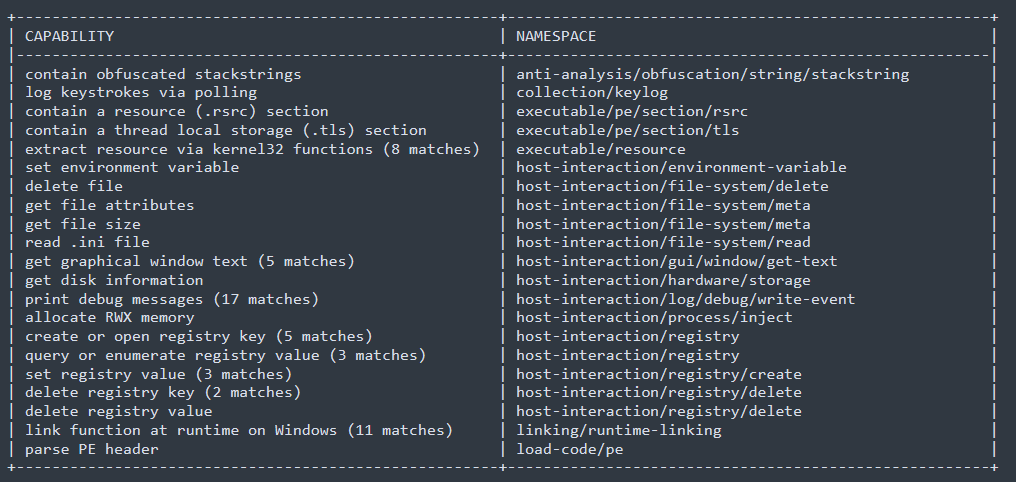Click 'set environment variable' capability
Screen dimensions: 1016x482
[x=132, y=167]
